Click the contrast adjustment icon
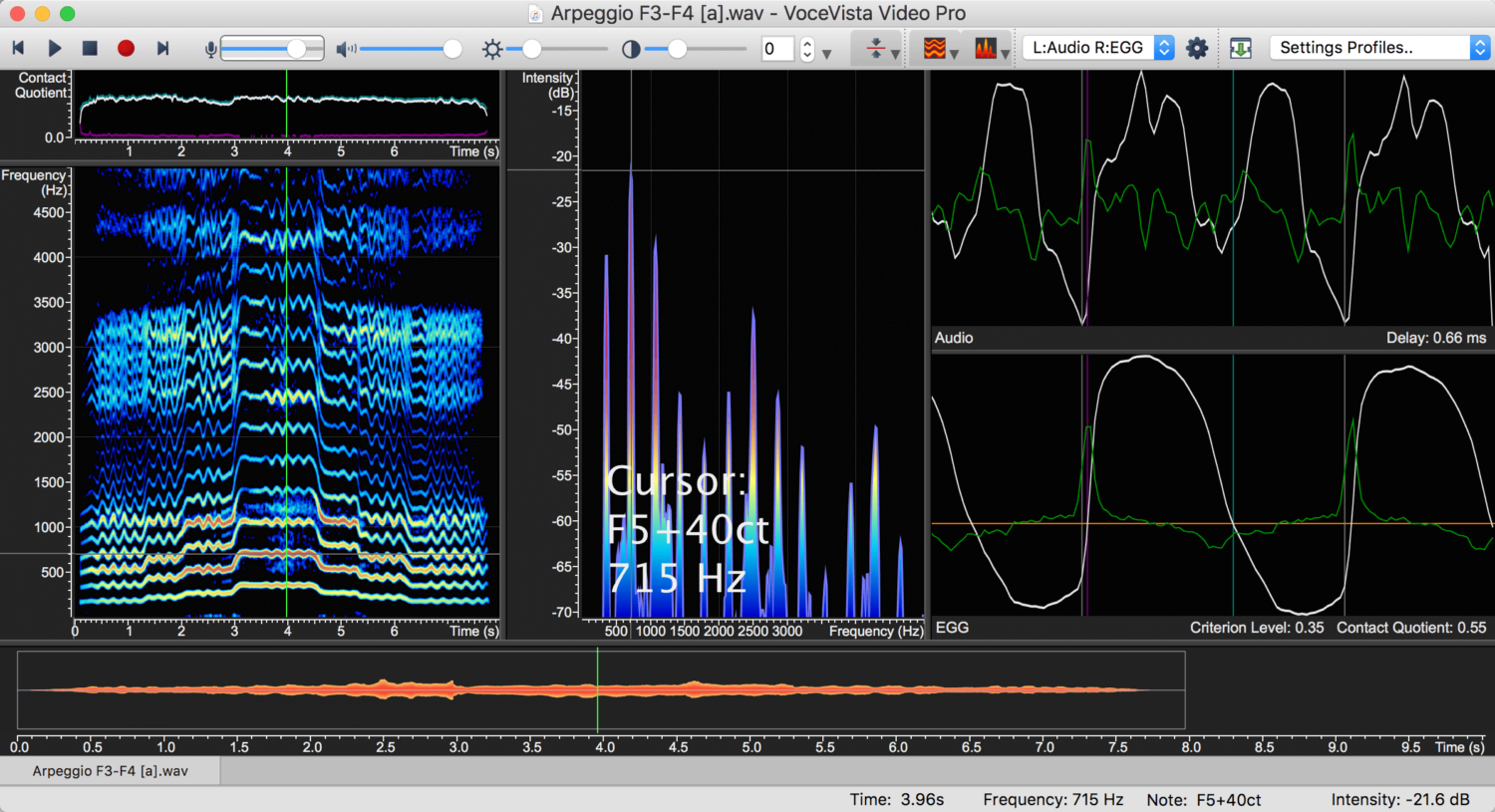Viewport: 1495px width, 812px height. pyautogui.click(x=631, y=47)
